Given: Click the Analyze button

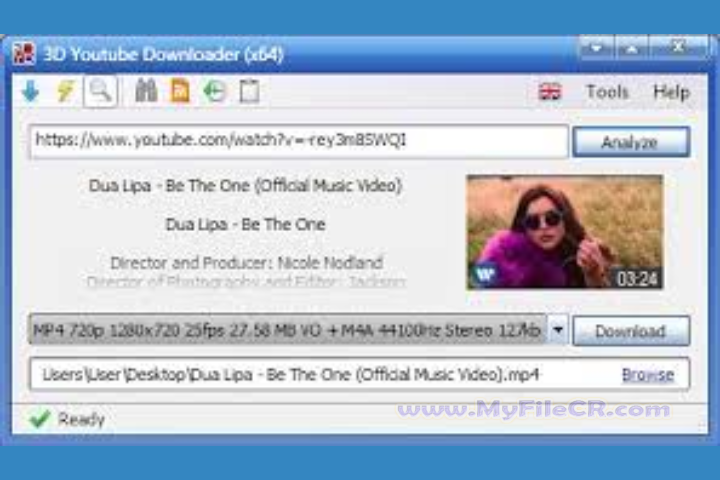Looking at the screenshot, I should pos(631,142).
